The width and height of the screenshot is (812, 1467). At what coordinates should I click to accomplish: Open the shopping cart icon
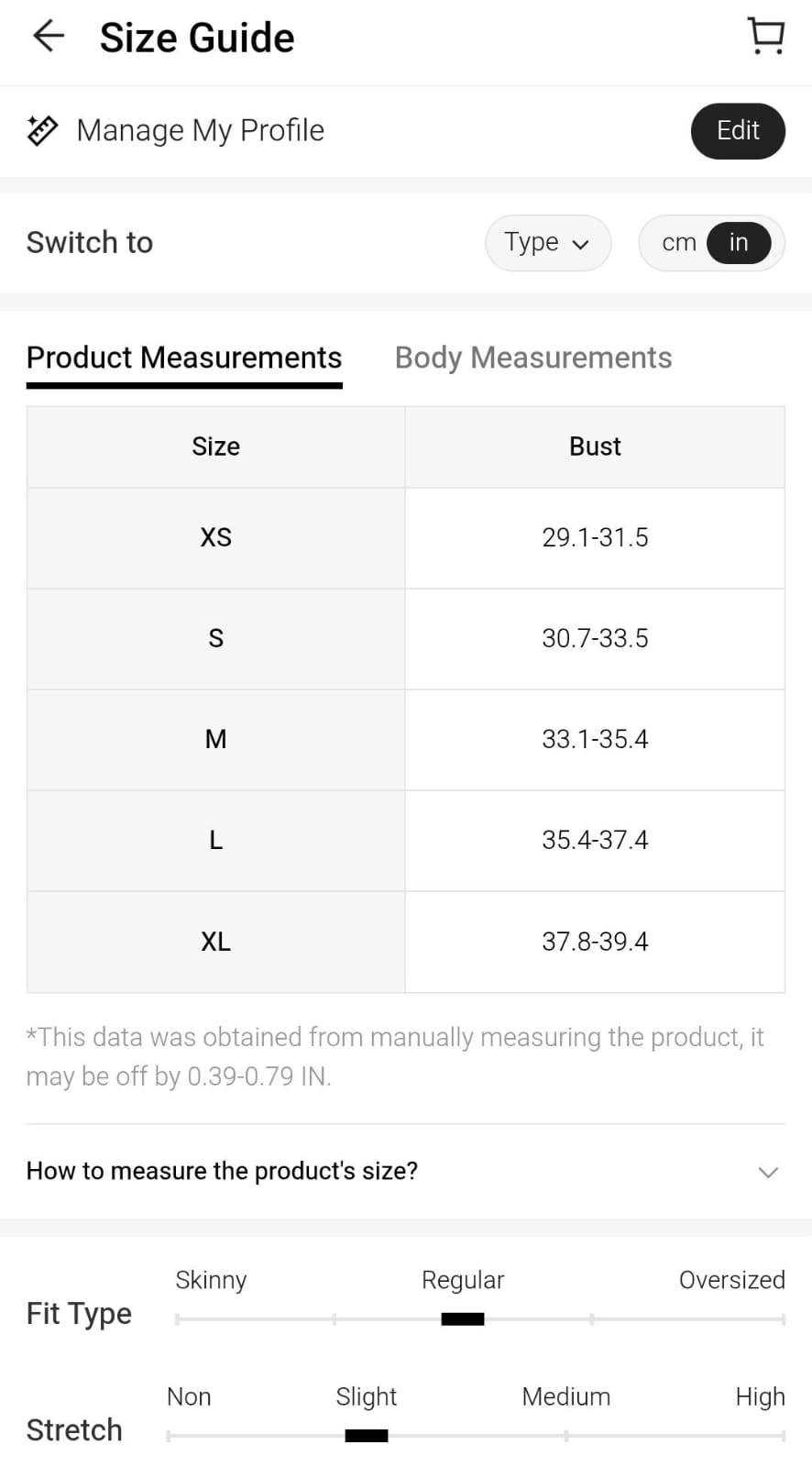765,37
